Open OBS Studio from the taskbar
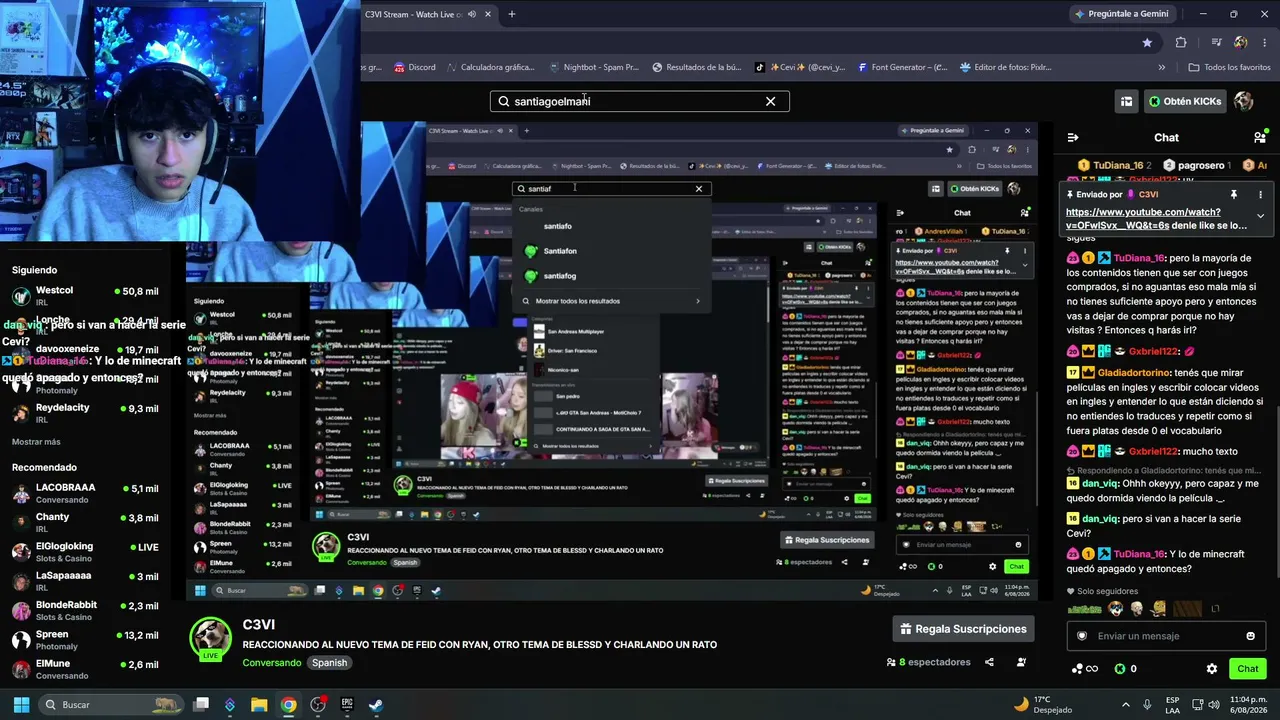1280x720 pixels. click(318, 705)
